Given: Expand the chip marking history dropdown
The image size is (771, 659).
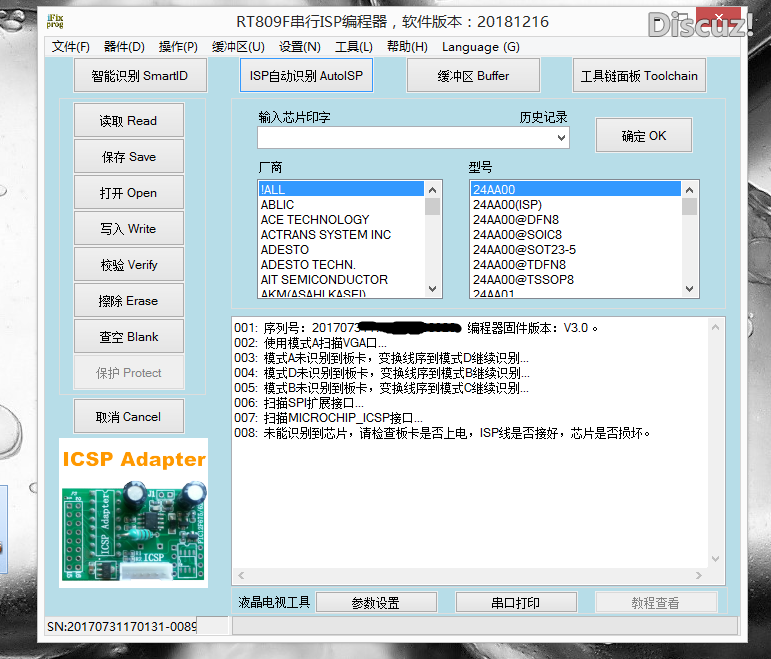Looking at the screenshot, I should pyautogui.click(x=561, y=138).
